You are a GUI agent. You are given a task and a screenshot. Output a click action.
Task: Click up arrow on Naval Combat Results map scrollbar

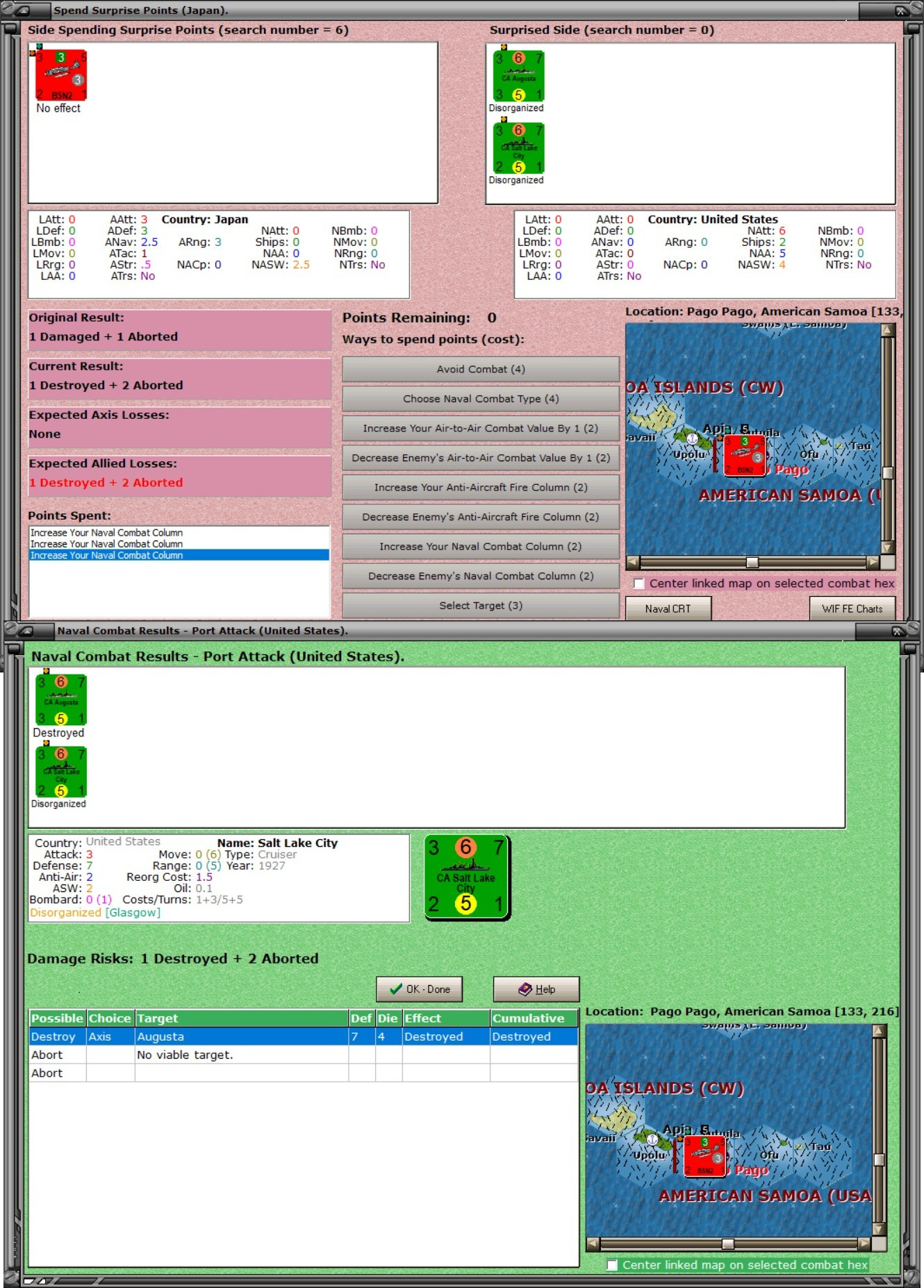pos(880,1032)
